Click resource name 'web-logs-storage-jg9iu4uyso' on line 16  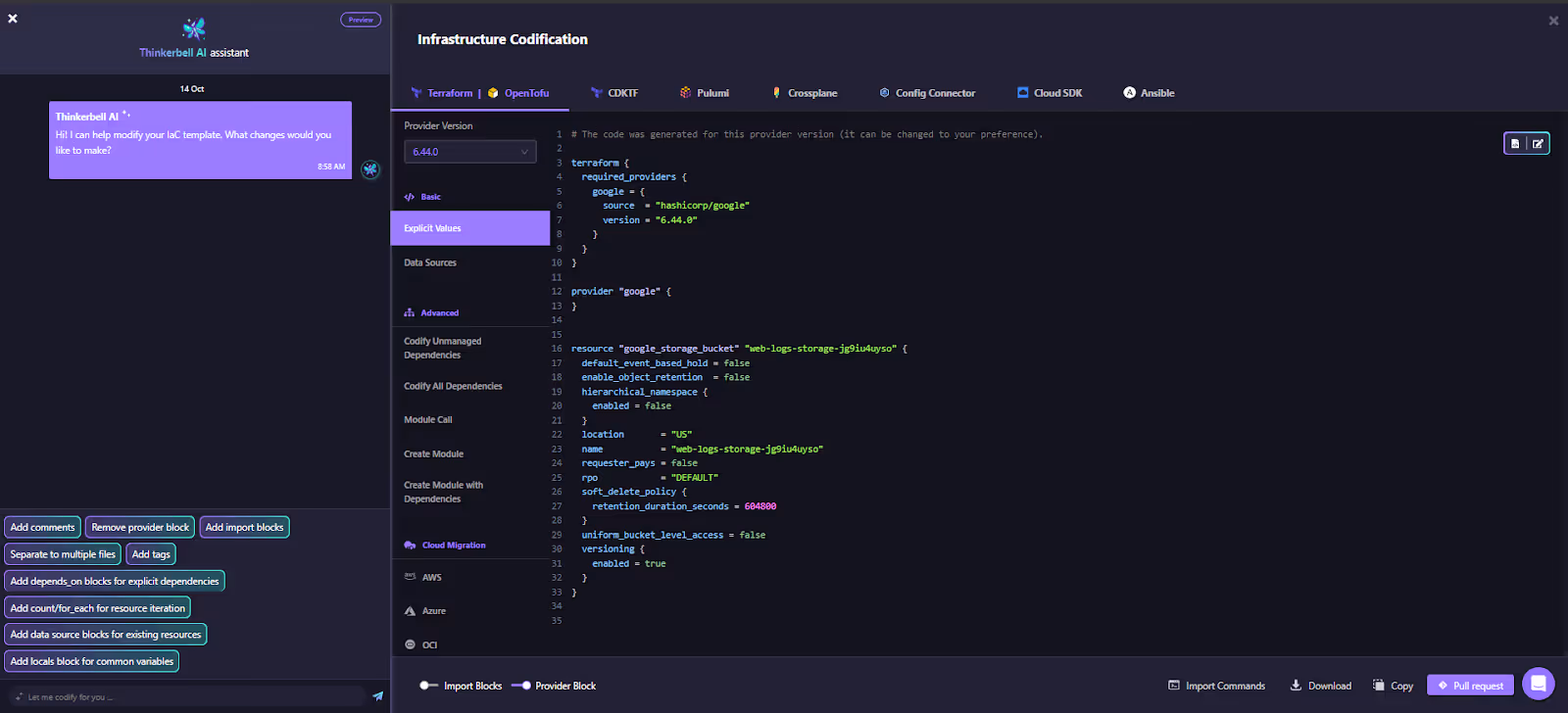(x=819, y=349)
